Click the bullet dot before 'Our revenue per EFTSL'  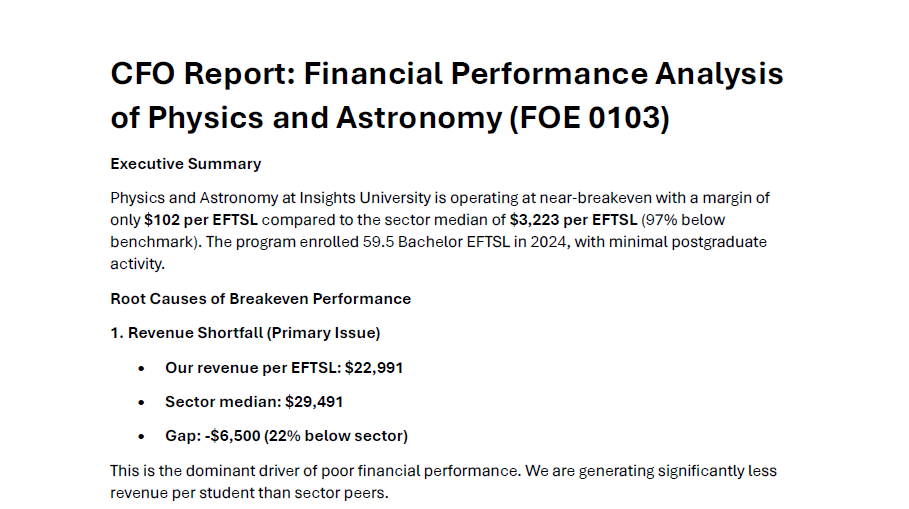[x=143, y=368]
